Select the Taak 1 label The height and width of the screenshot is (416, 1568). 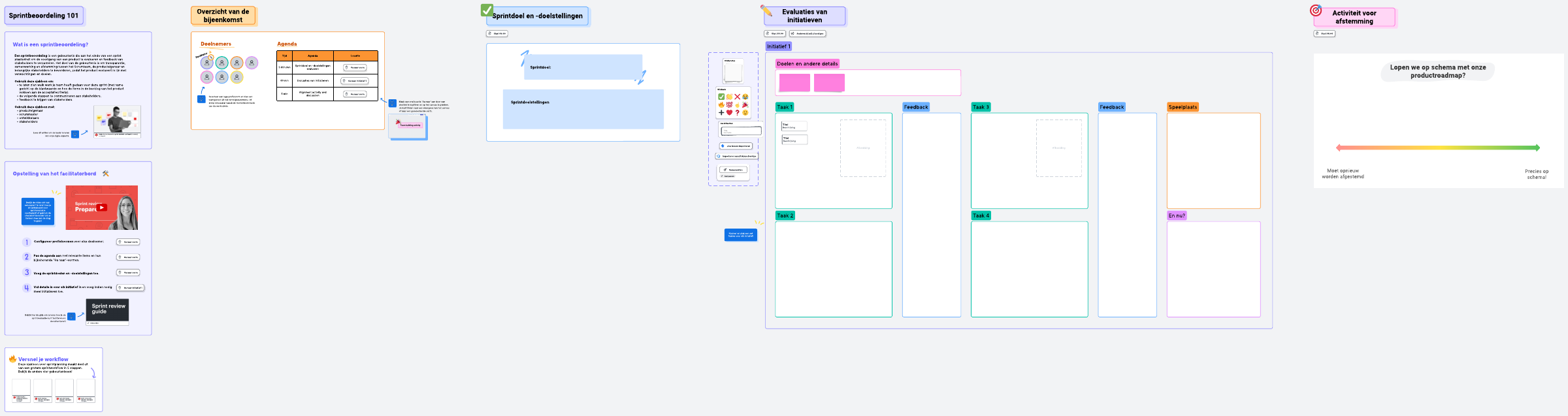[x=784, y=107]
